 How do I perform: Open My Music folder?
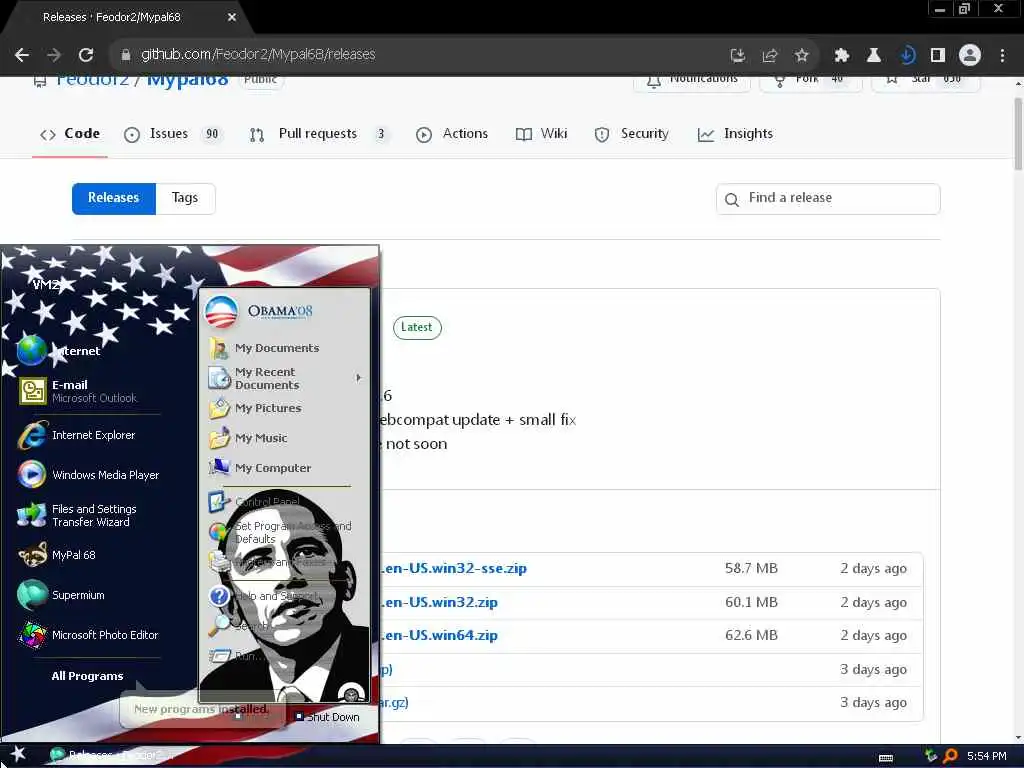click(x=249, y=438)
